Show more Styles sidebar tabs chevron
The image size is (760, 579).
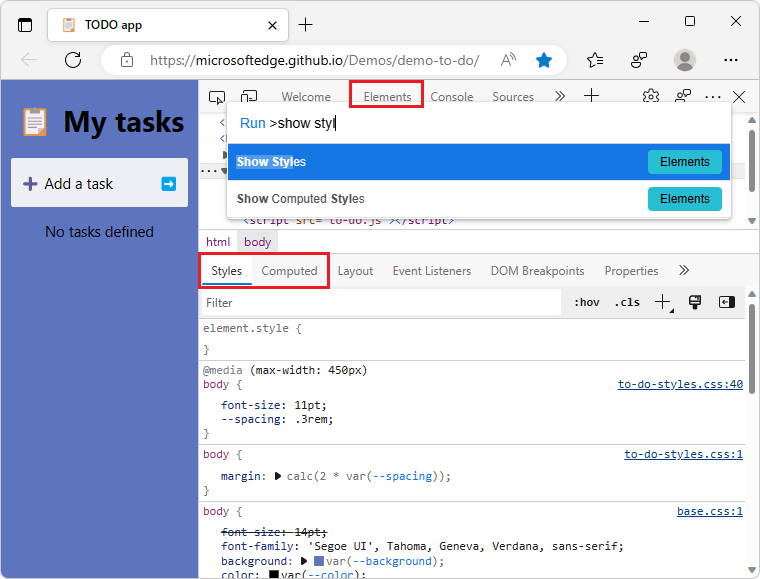point(684,270)
